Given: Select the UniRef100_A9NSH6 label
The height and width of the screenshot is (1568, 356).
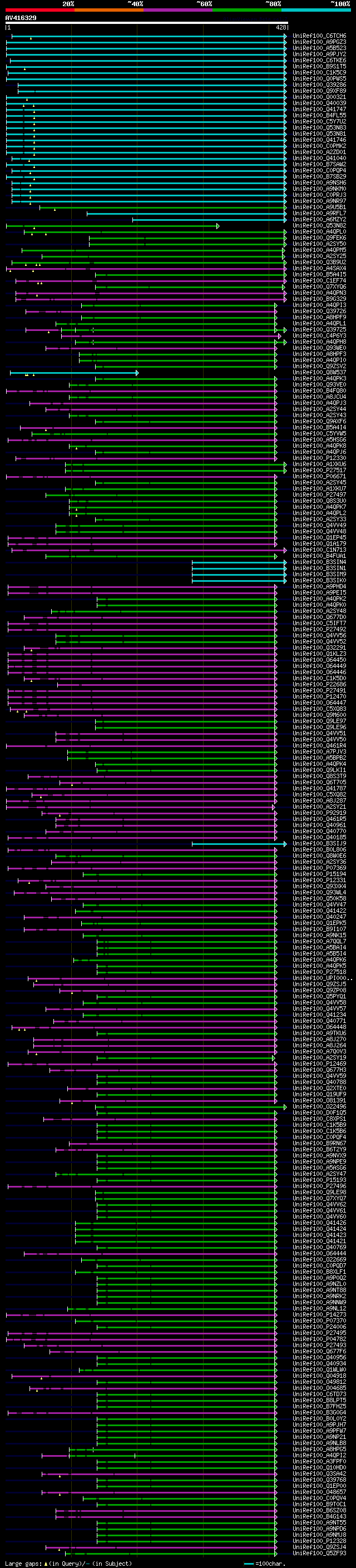Looking at the screenshot, I should point(319,182).
